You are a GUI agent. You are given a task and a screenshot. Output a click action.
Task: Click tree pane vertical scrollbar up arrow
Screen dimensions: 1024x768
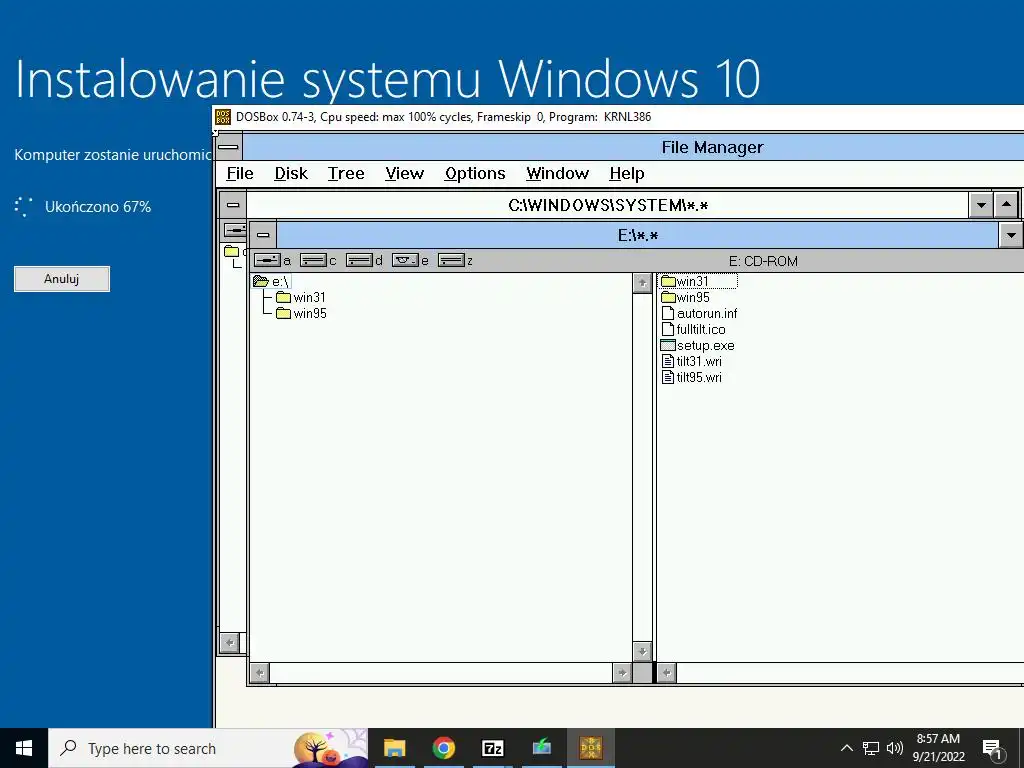[x=642, y=283]
